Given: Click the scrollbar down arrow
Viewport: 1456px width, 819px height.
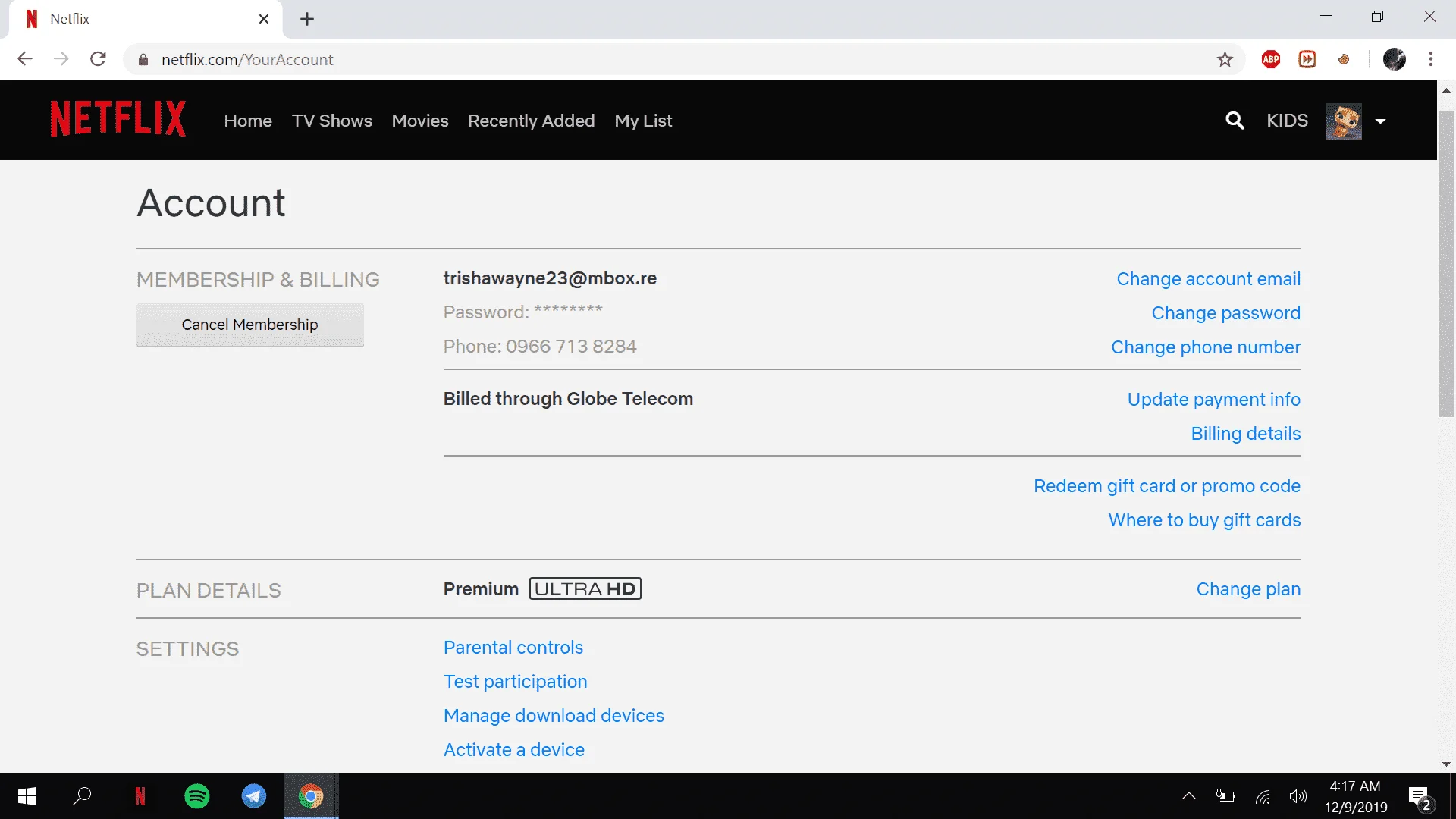Looking at the screenshot, I should click(x=1446, y=764).
